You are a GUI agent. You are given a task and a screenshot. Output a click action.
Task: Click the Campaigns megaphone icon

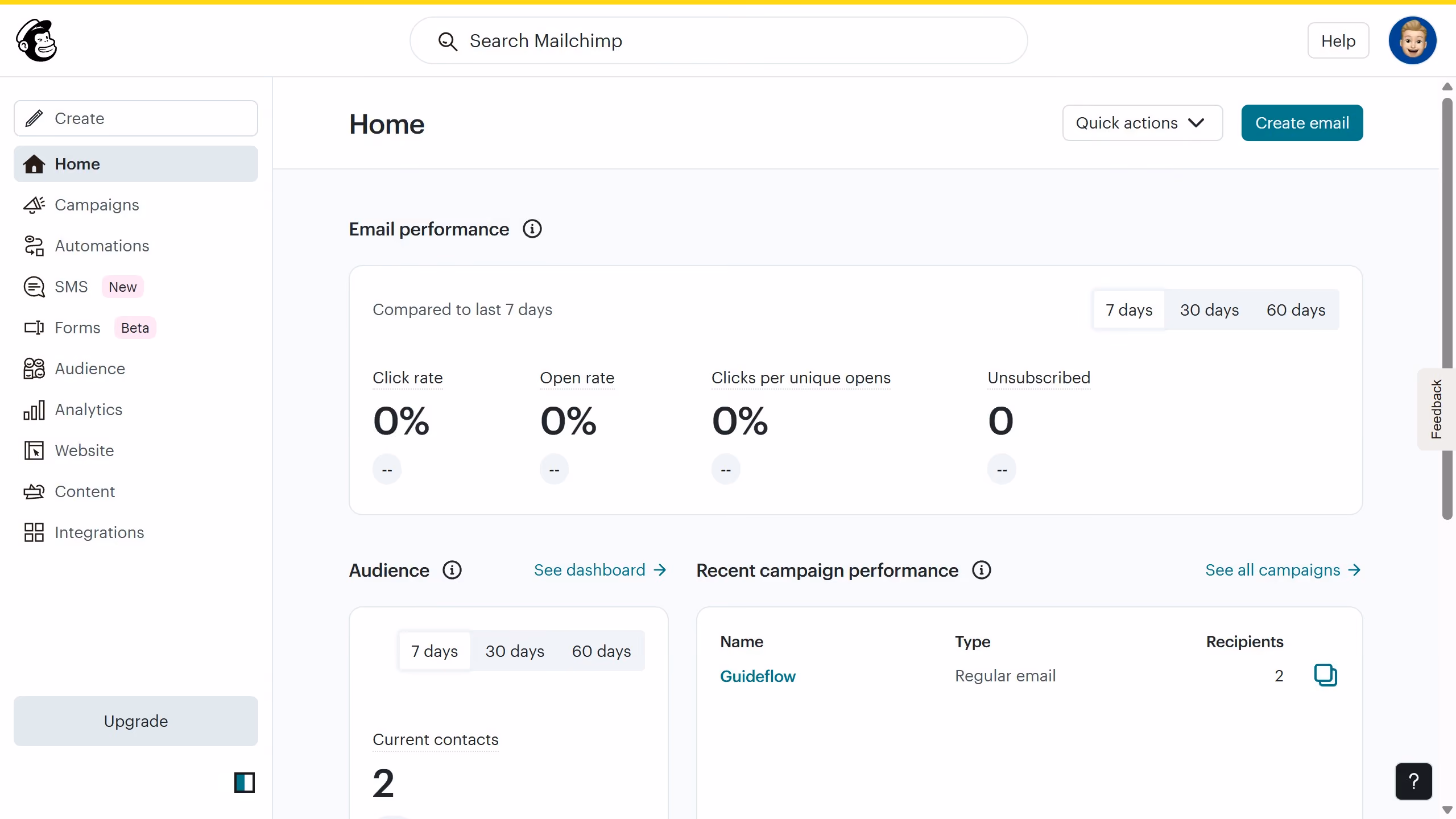click(34, 205)
